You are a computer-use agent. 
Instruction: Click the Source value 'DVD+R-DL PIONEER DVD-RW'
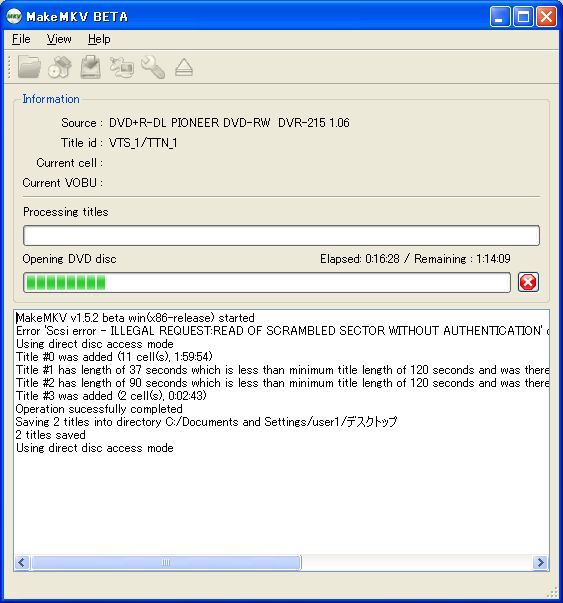229,123
